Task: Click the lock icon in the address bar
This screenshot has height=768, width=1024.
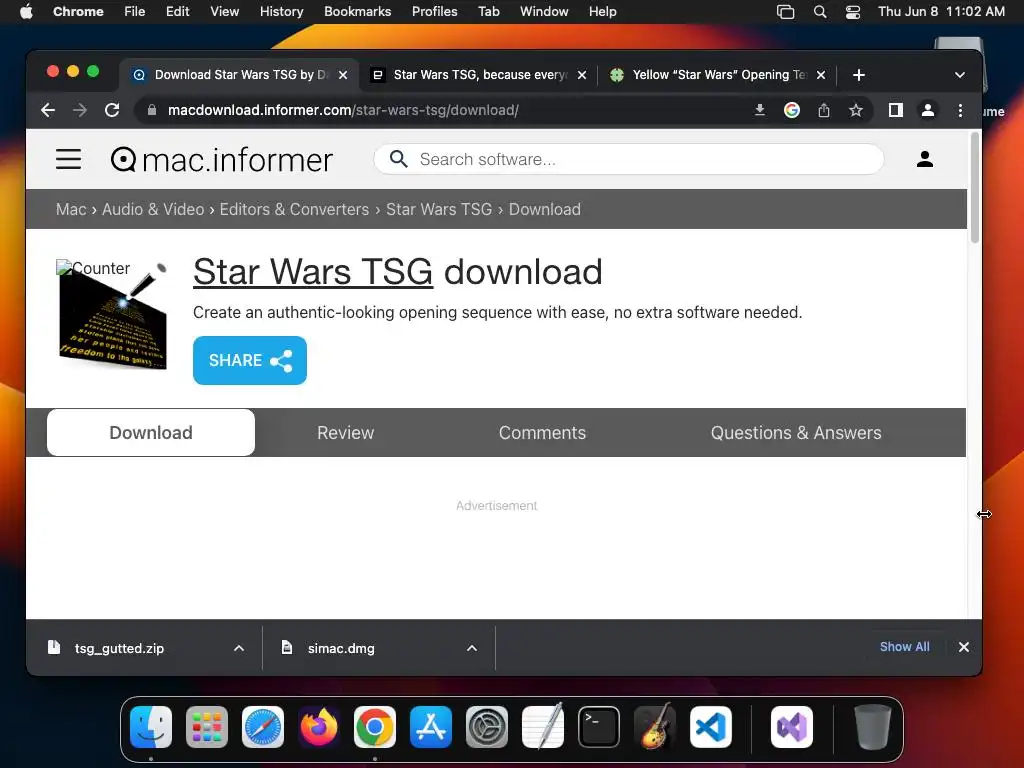Action: (152, 110)
